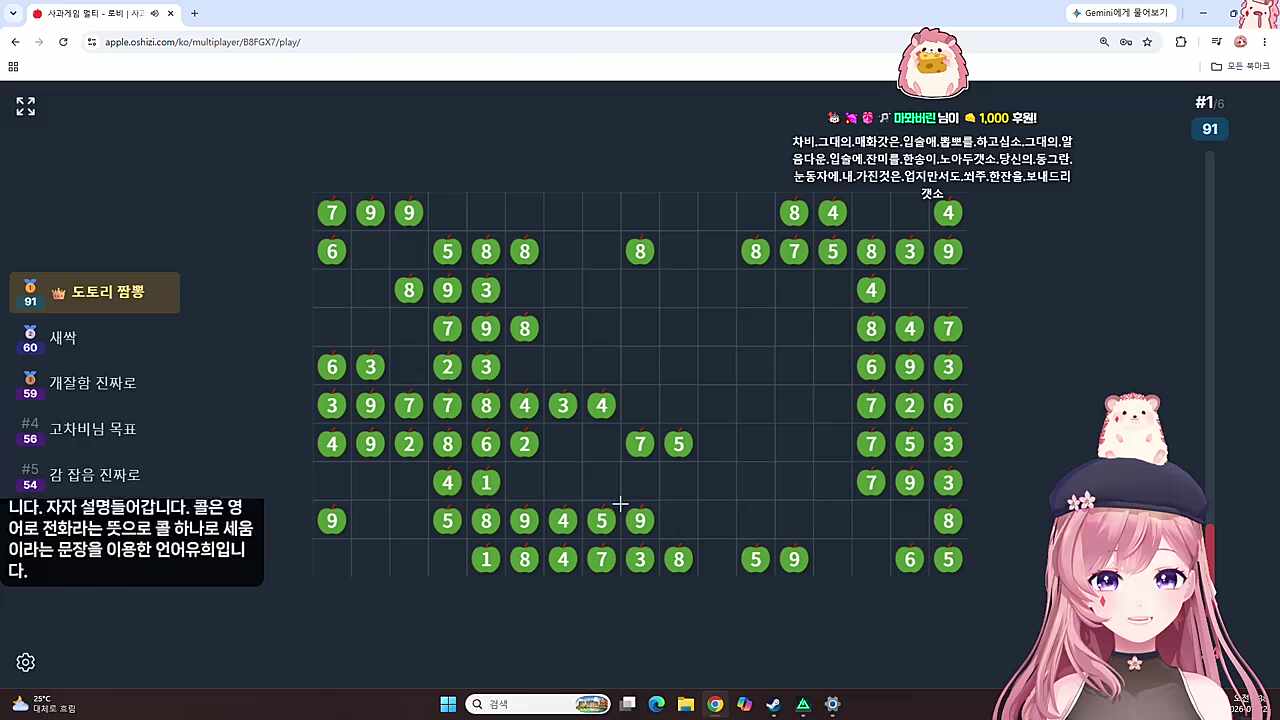This screenshot has height=720, width=1280.
Task: Open the saved password key icon
Action: [x=1126, y=42]
